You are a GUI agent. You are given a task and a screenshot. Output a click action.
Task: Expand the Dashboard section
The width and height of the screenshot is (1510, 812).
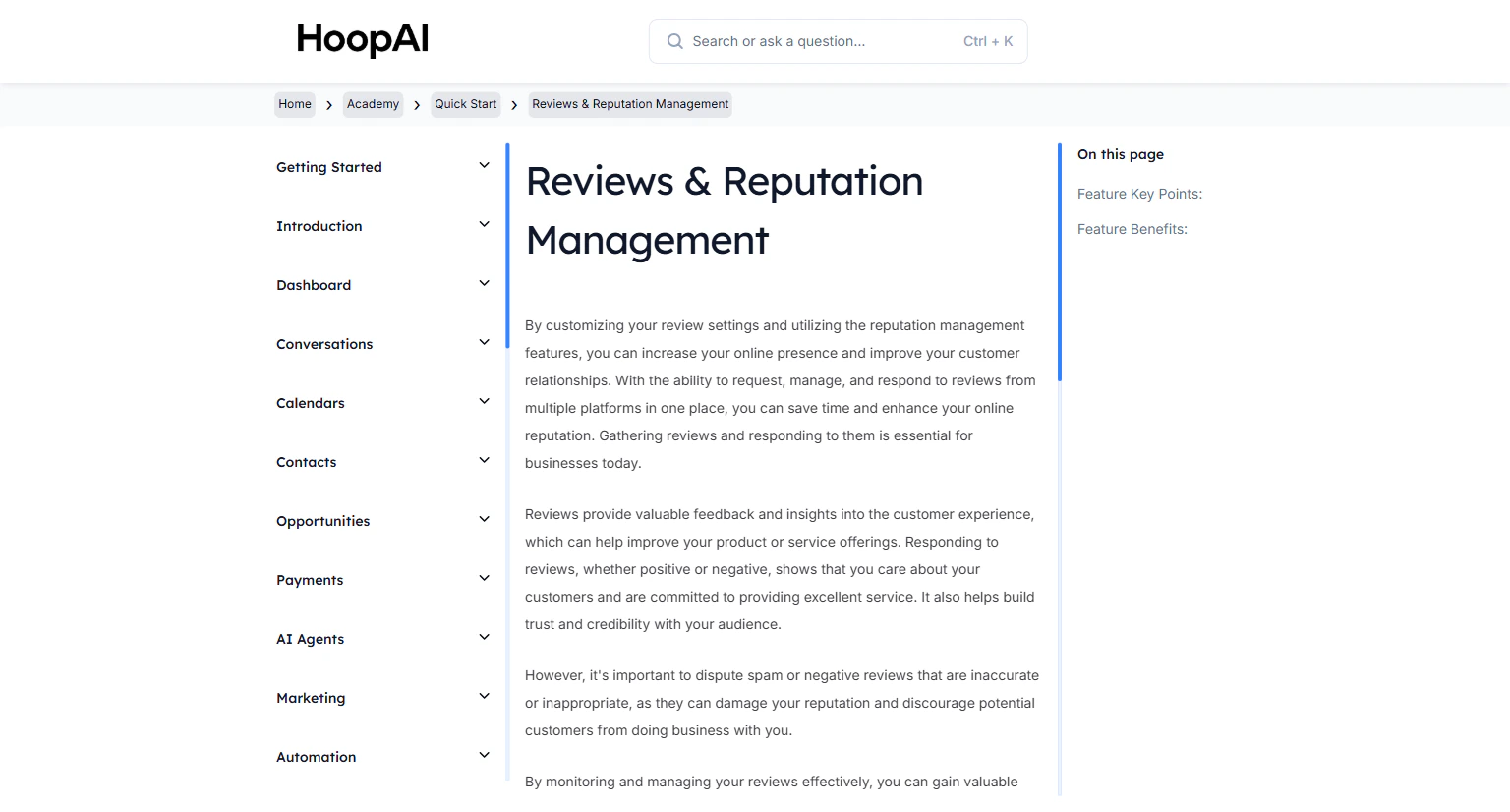484,283
